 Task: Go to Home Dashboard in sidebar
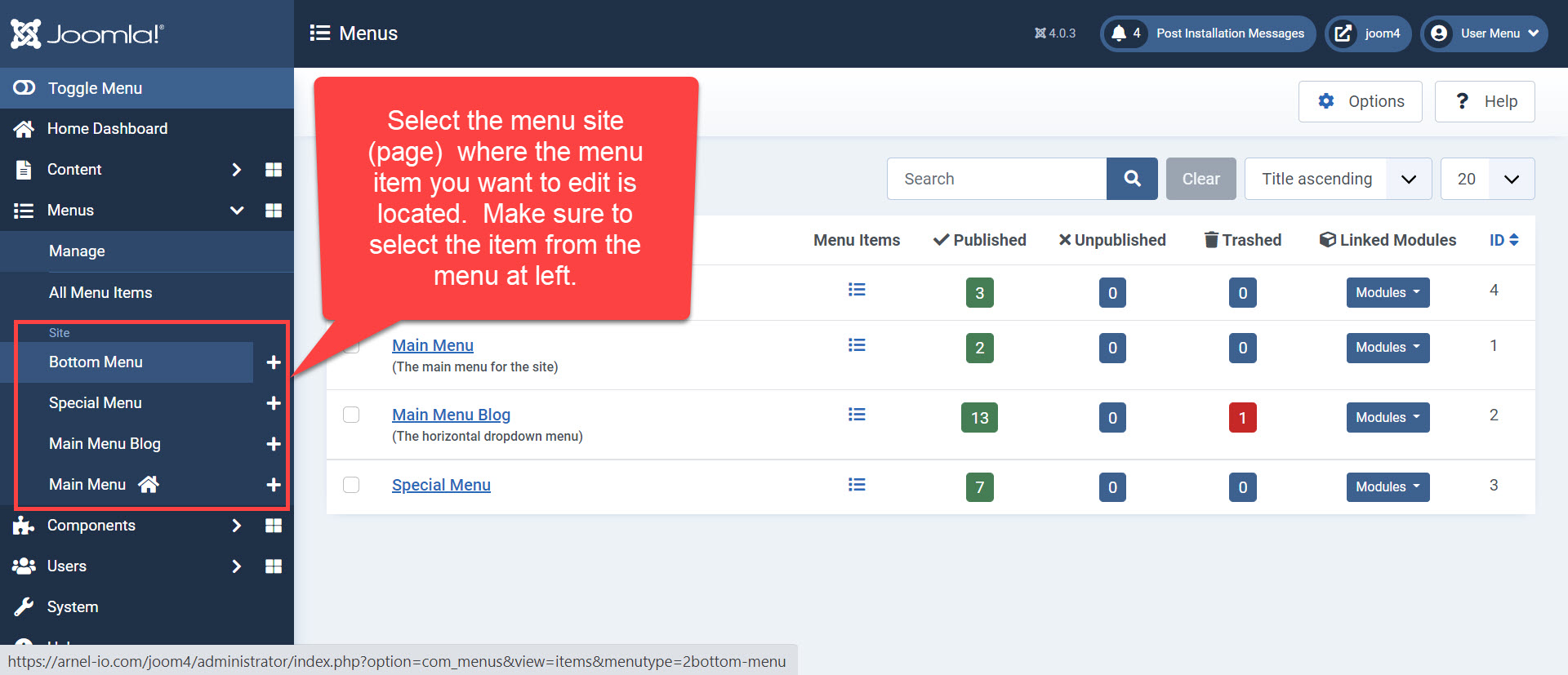tap(107, 129)
